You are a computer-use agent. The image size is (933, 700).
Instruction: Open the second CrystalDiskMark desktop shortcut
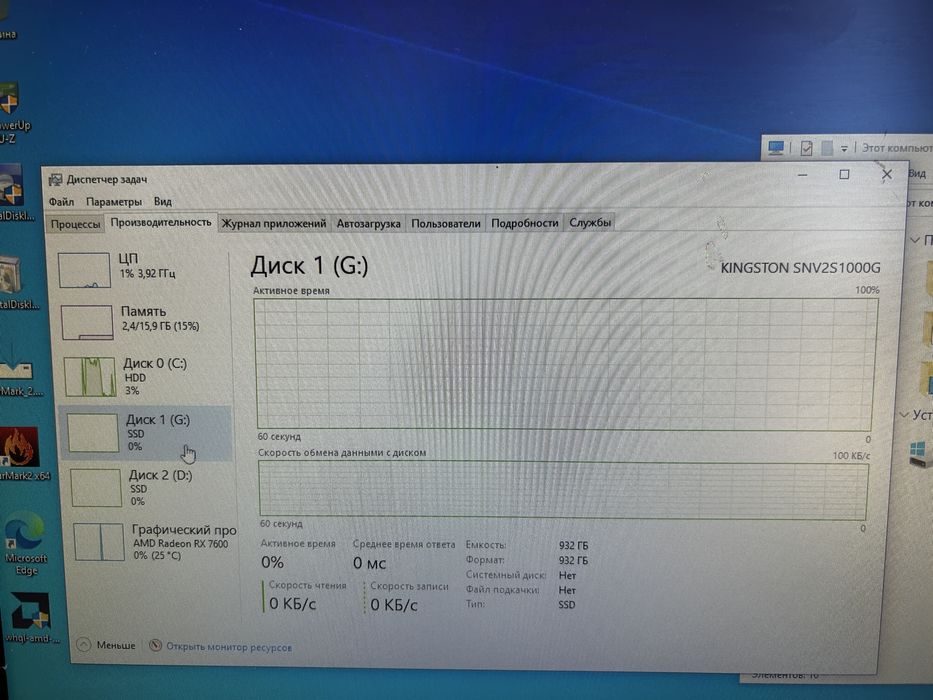[x=17, y=282]
